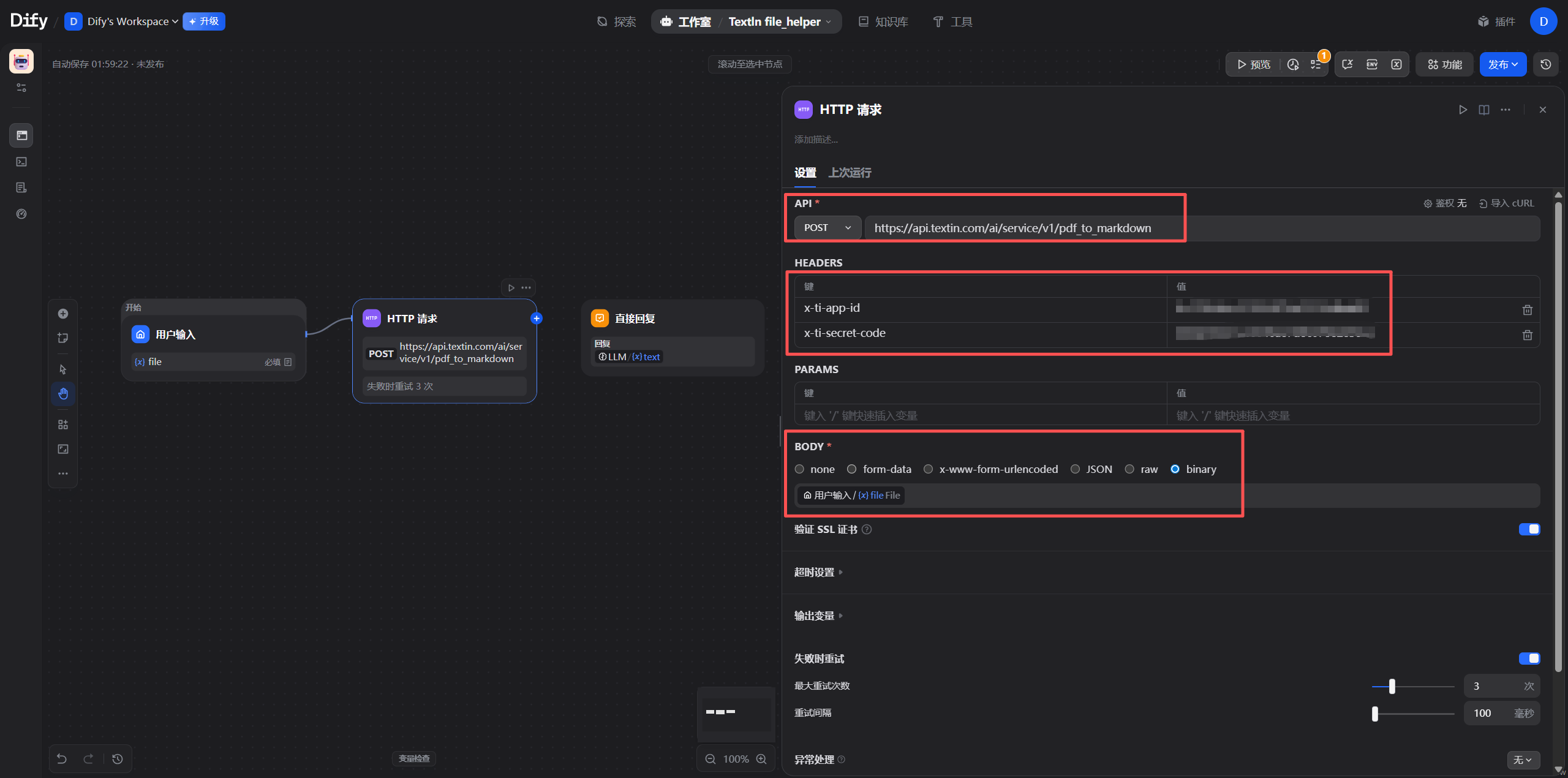Open the version history clock icon
Viewport: 1568px width, 778px height.
[1545, 64]
